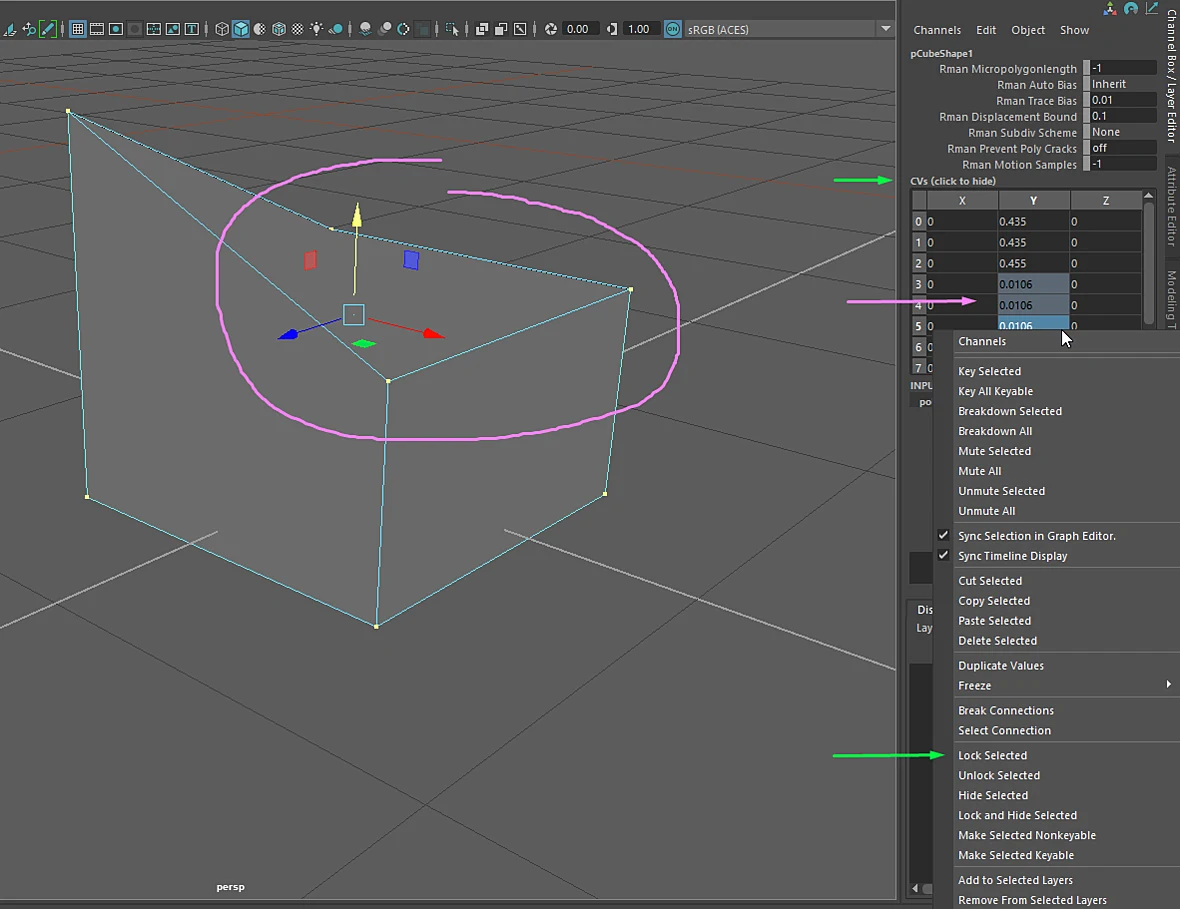Click Hide Selected entry
Viewport: 1180px width, 909px height.
pos(993,795)
